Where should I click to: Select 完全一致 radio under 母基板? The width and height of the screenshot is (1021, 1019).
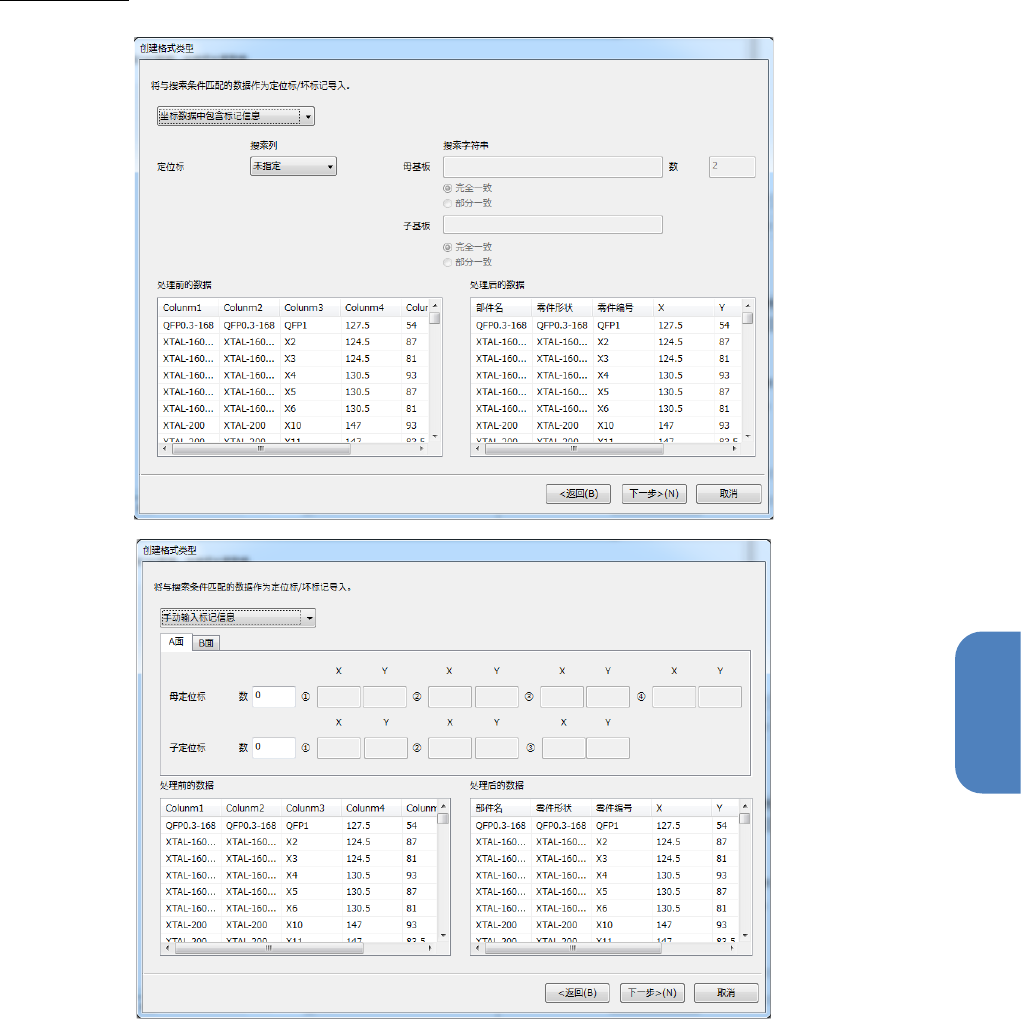pyautogui.click(x=447, y=188)
